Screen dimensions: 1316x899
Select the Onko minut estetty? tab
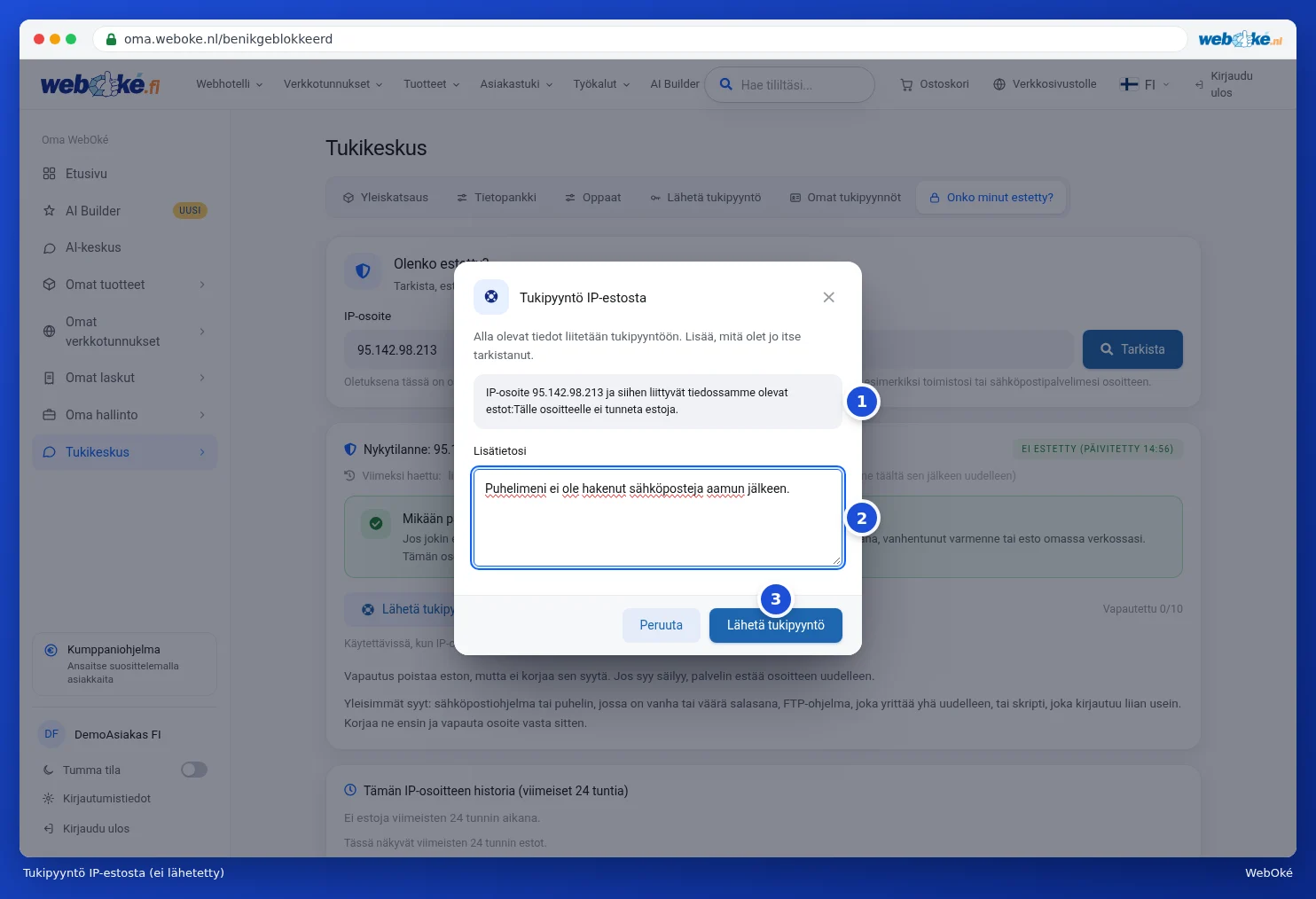click(991, 198)
